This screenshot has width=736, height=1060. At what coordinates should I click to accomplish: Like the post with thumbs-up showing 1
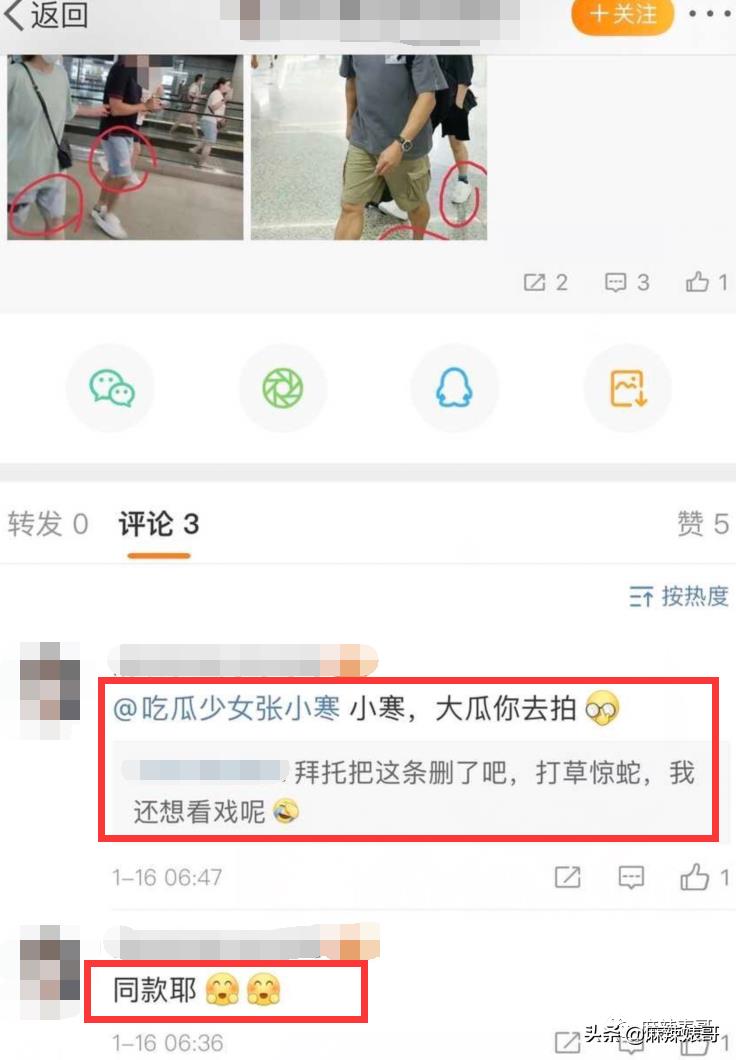click(x=707, y=282)
